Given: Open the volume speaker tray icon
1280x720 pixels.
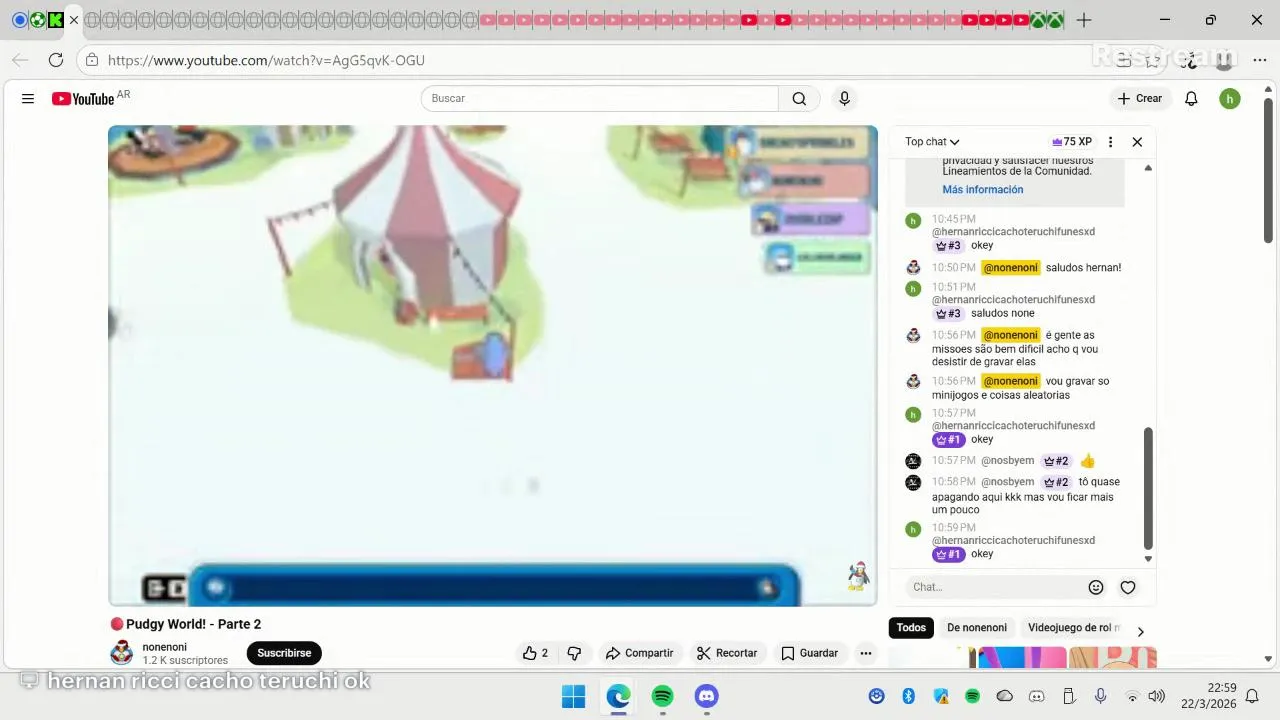Looking at the screenshot, I should [1157, 696].
